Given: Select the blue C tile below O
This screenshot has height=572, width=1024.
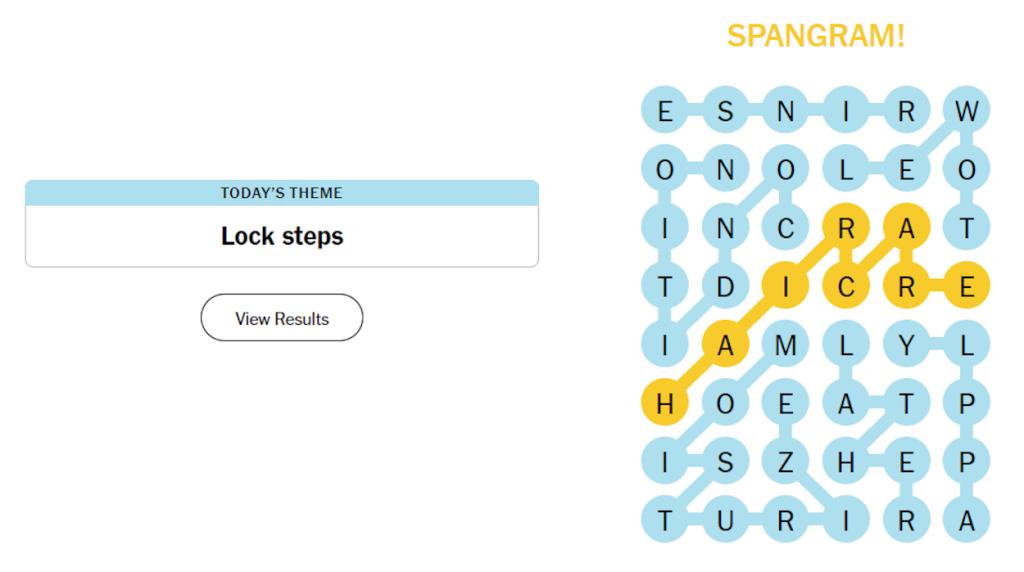Looking at the screenshot, I should 786,228.
